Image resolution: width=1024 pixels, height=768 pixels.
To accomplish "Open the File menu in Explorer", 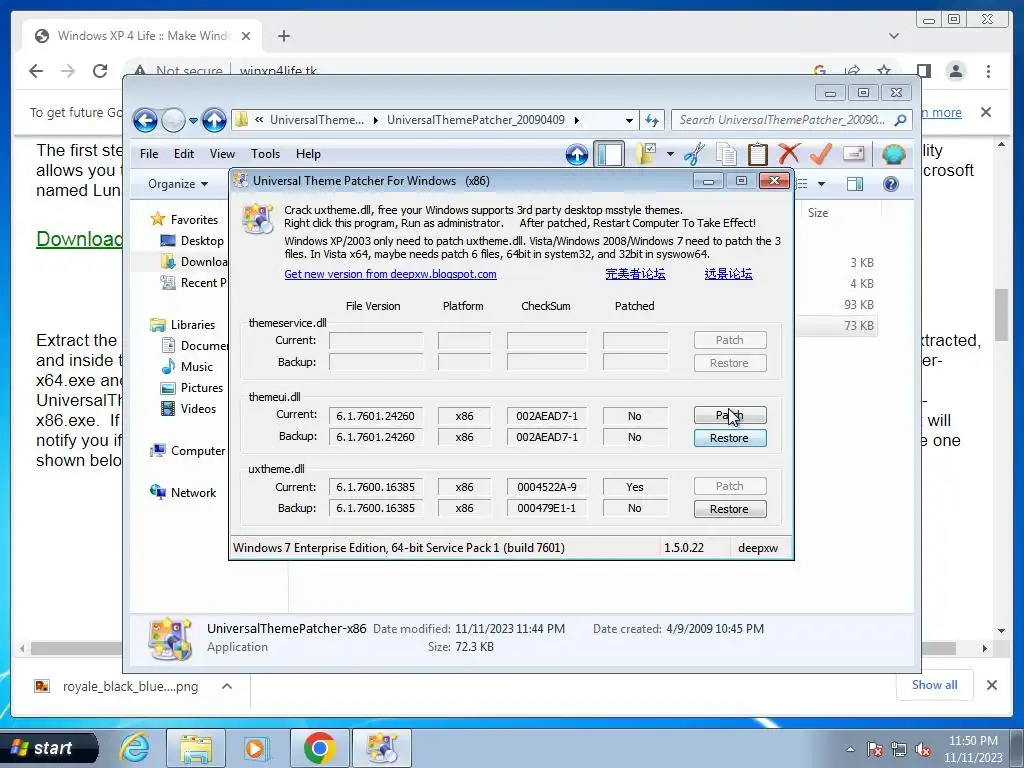I will tap(149, 154).
